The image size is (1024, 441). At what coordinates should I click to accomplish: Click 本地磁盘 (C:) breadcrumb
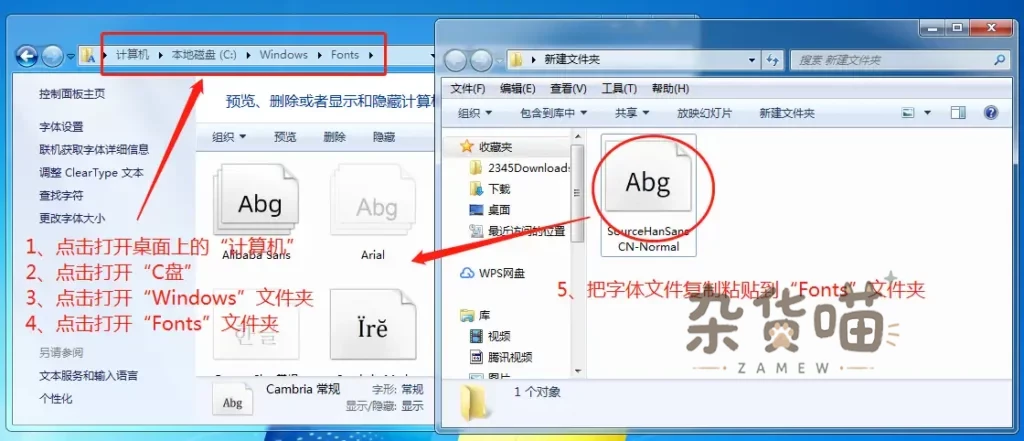204,55
